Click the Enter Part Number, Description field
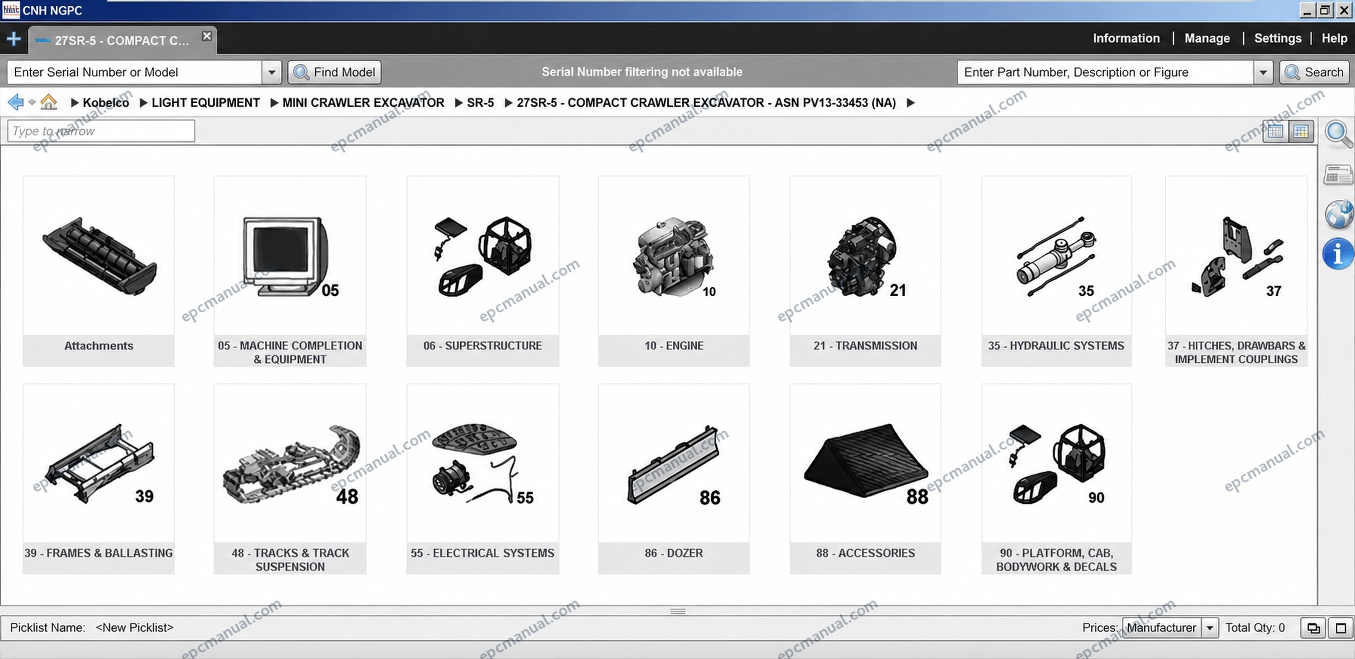The height and width of the screenshot is (659, 1355). click(x=1105, y=72)
